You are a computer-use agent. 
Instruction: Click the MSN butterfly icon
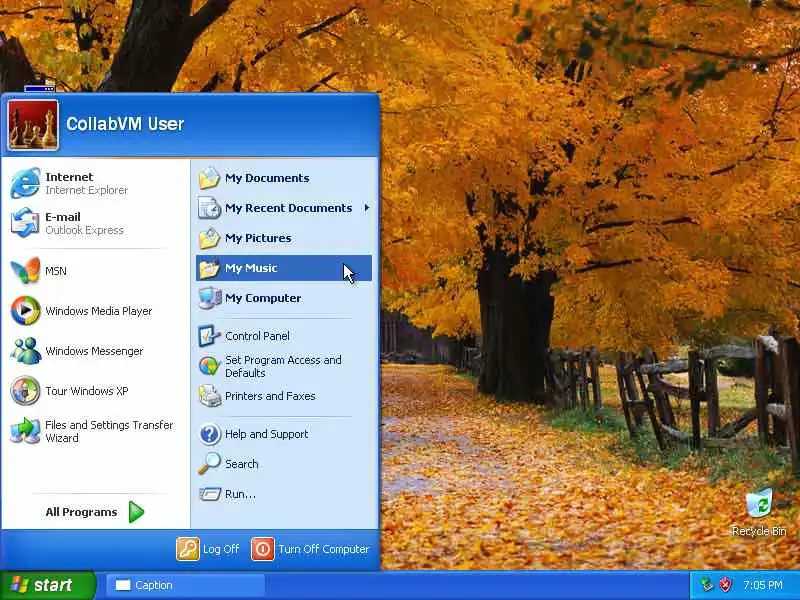pos(25,270)
